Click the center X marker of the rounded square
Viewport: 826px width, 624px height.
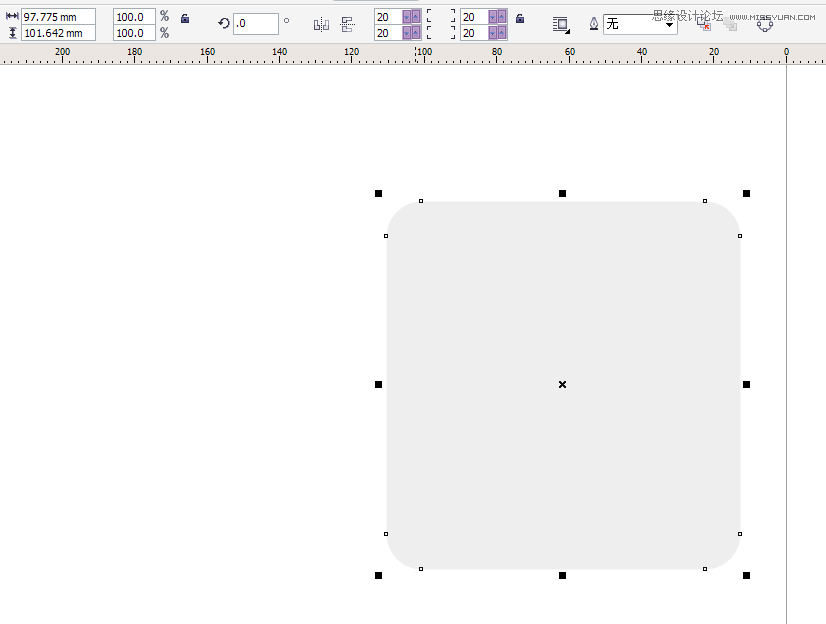click(x=562, y=384)
